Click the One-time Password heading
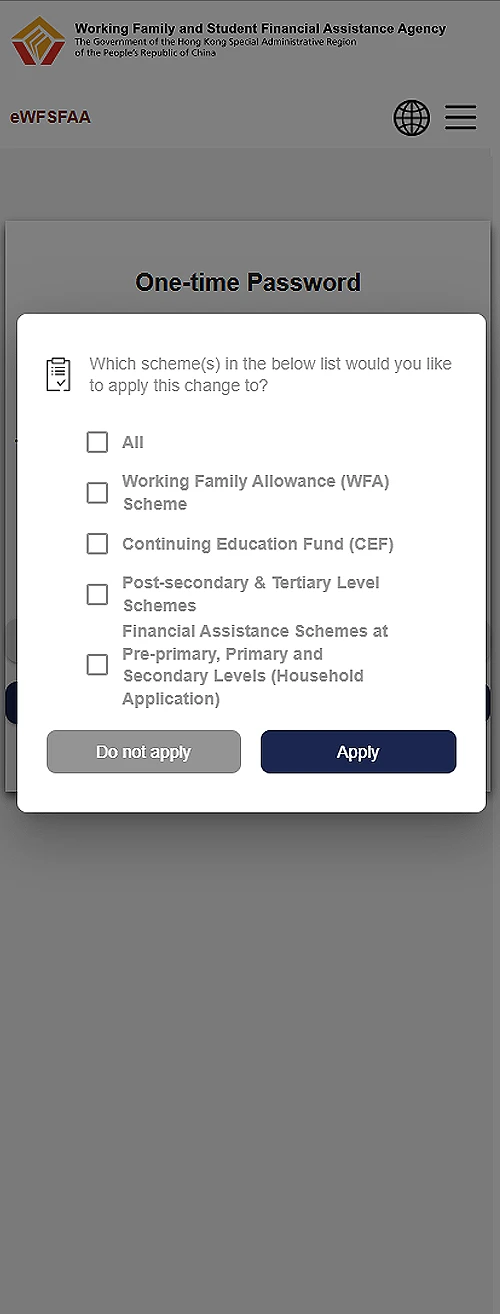This screenshot has height=1314, width=500. pyautogui.click(x=248, y=283)
